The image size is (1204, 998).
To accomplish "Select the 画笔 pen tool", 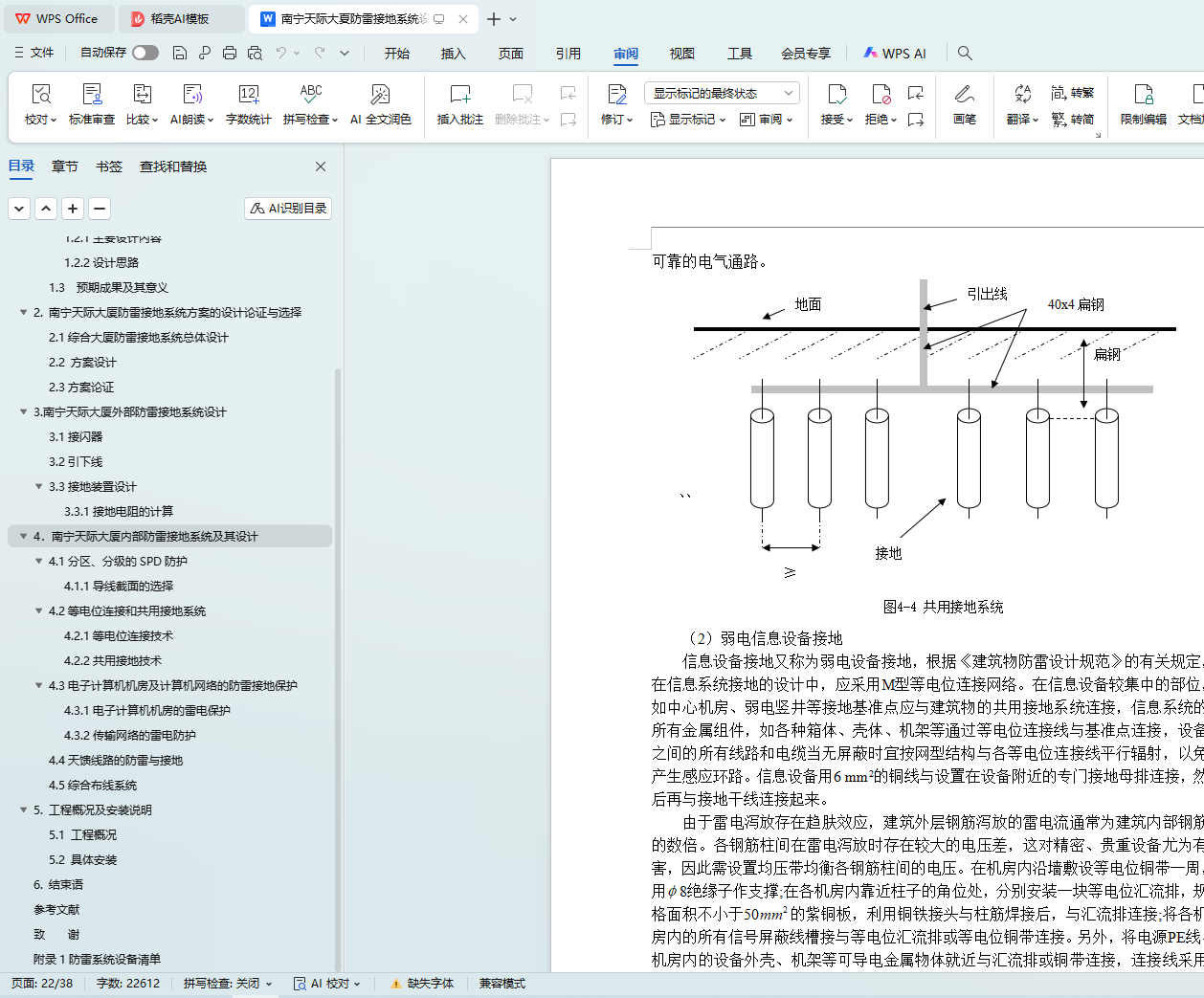I will 964,95.
